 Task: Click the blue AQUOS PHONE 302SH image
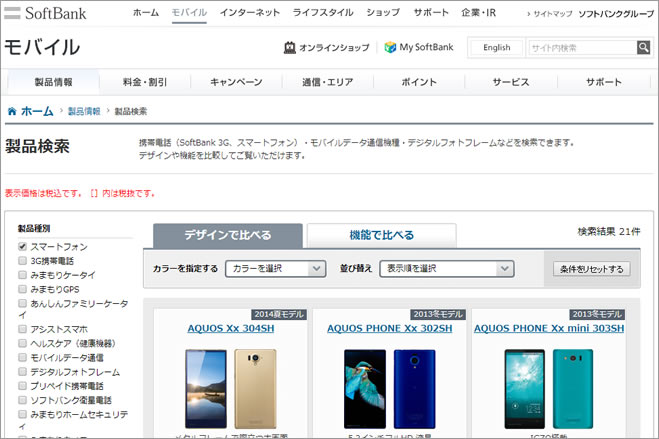414,389
